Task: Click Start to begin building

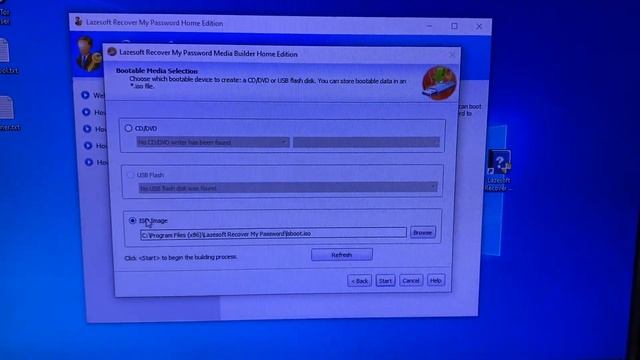Action: point(385,281)
